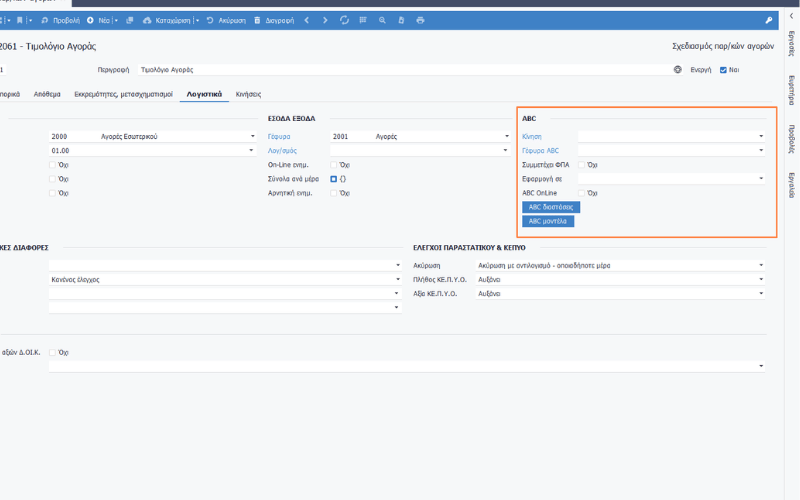Viewport: 800px width, 500px height.
Task: Click the Διαγραφή toolbar button
Action: [274, 20]
